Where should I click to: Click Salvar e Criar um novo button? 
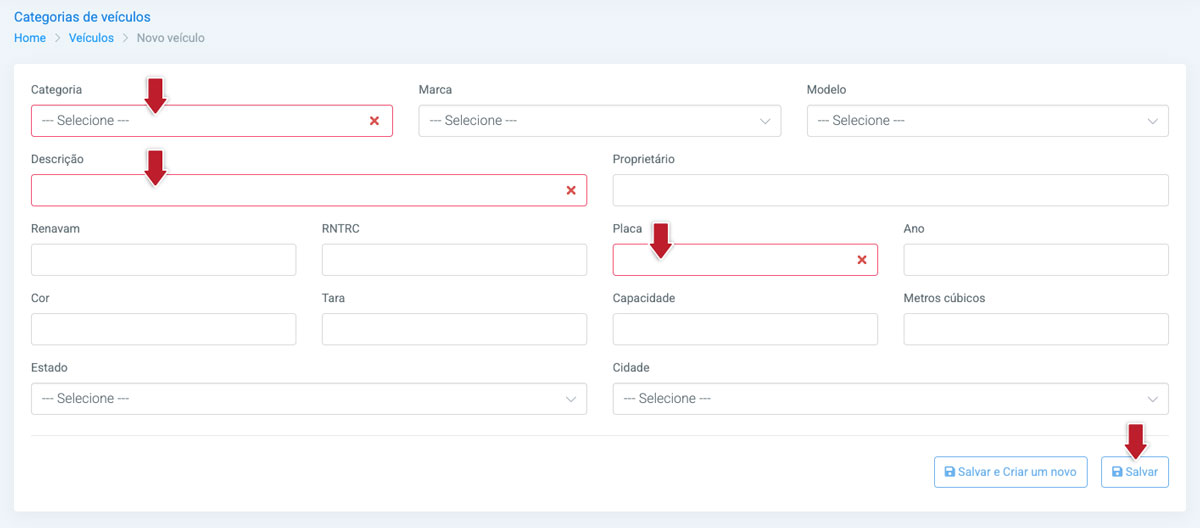click(1011, 472)
